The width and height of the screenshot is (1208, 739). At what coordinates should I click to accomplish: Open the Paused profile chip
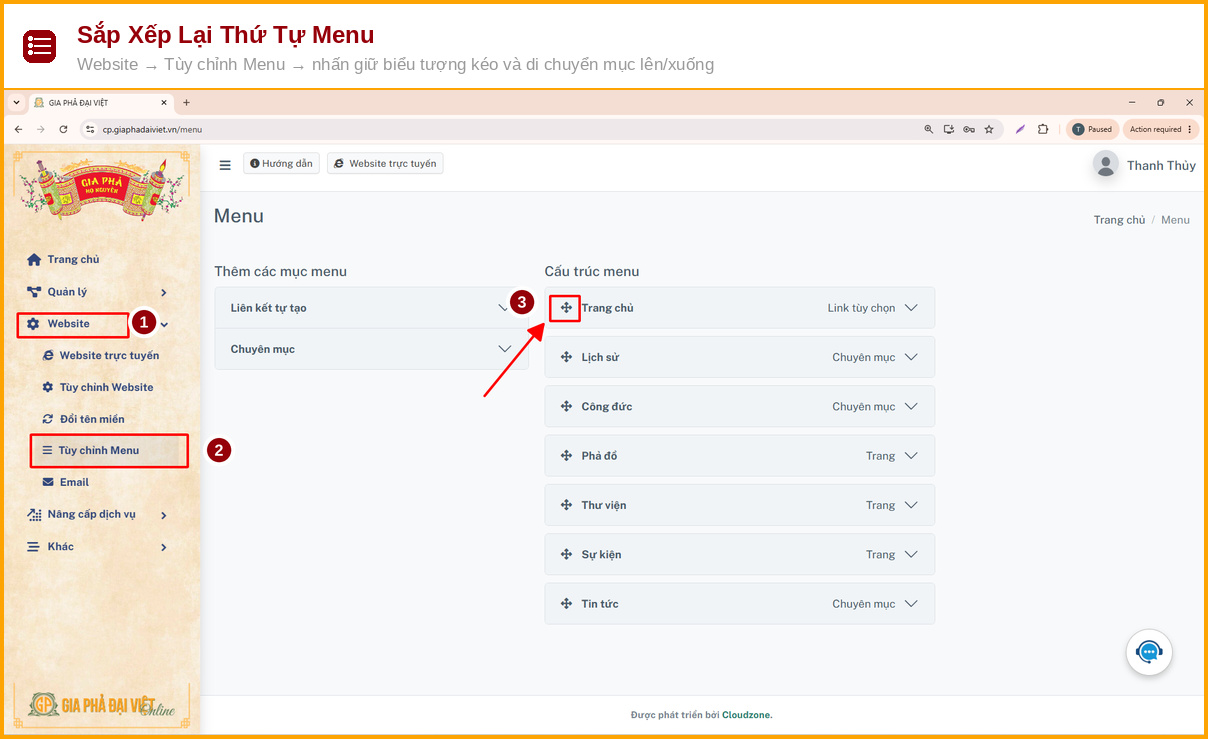[x=1092, y=129]
